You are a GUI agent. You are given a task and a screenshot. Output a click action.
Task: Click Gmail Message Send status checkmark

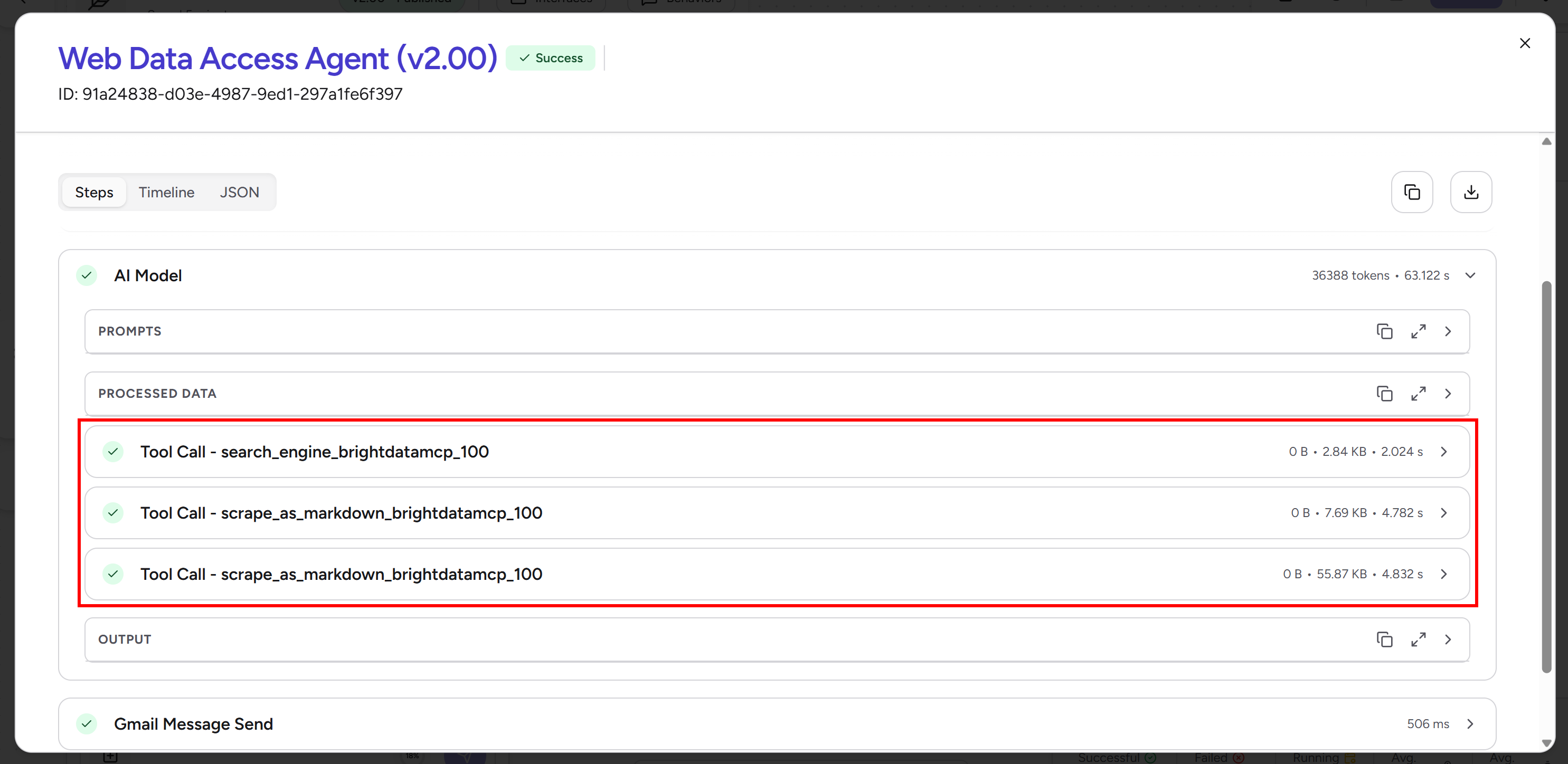pos(87,724)
